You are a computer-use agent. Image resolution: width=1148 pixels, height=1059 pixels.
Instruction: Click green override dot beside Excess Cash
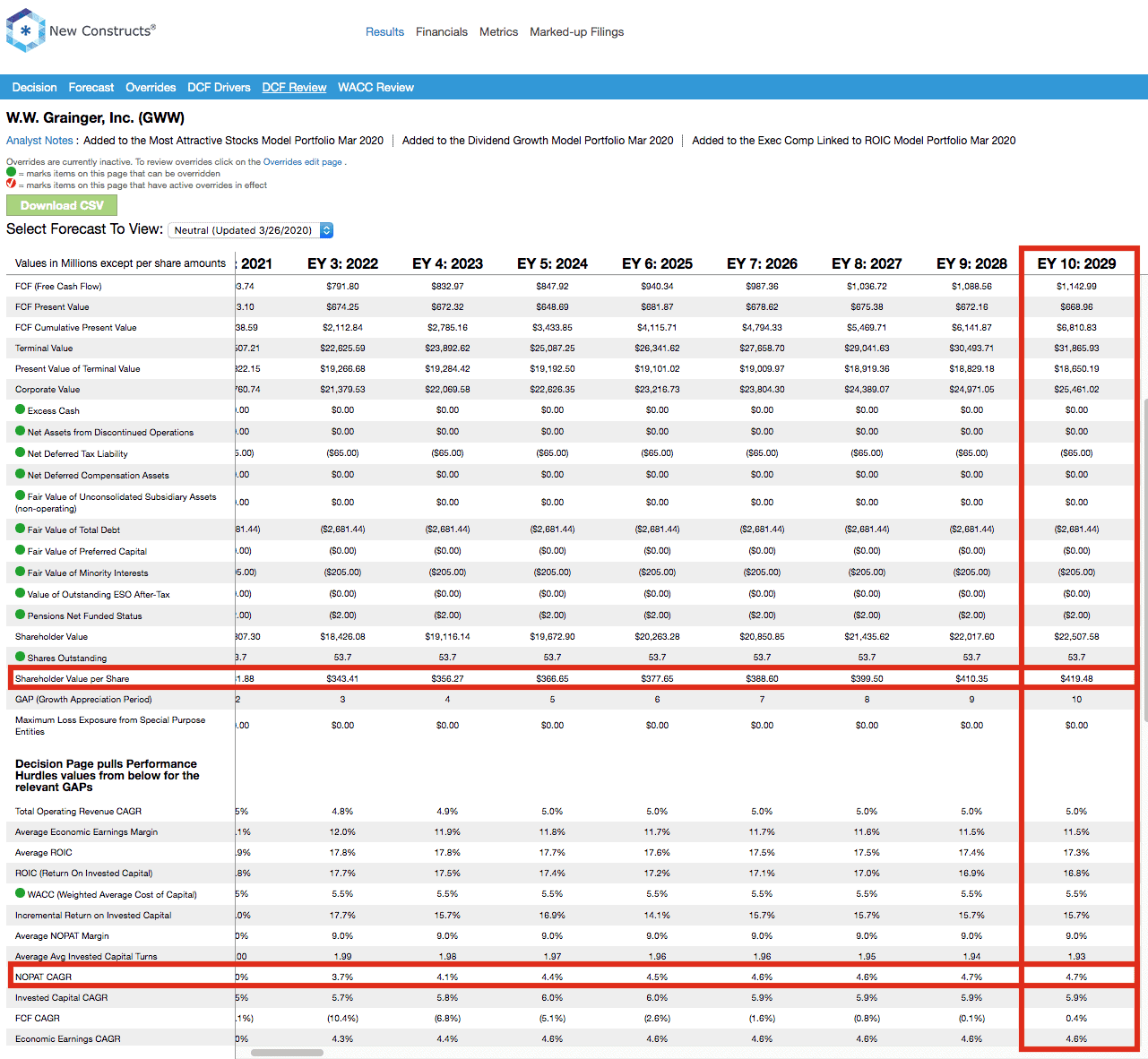[x=20, y=409]
